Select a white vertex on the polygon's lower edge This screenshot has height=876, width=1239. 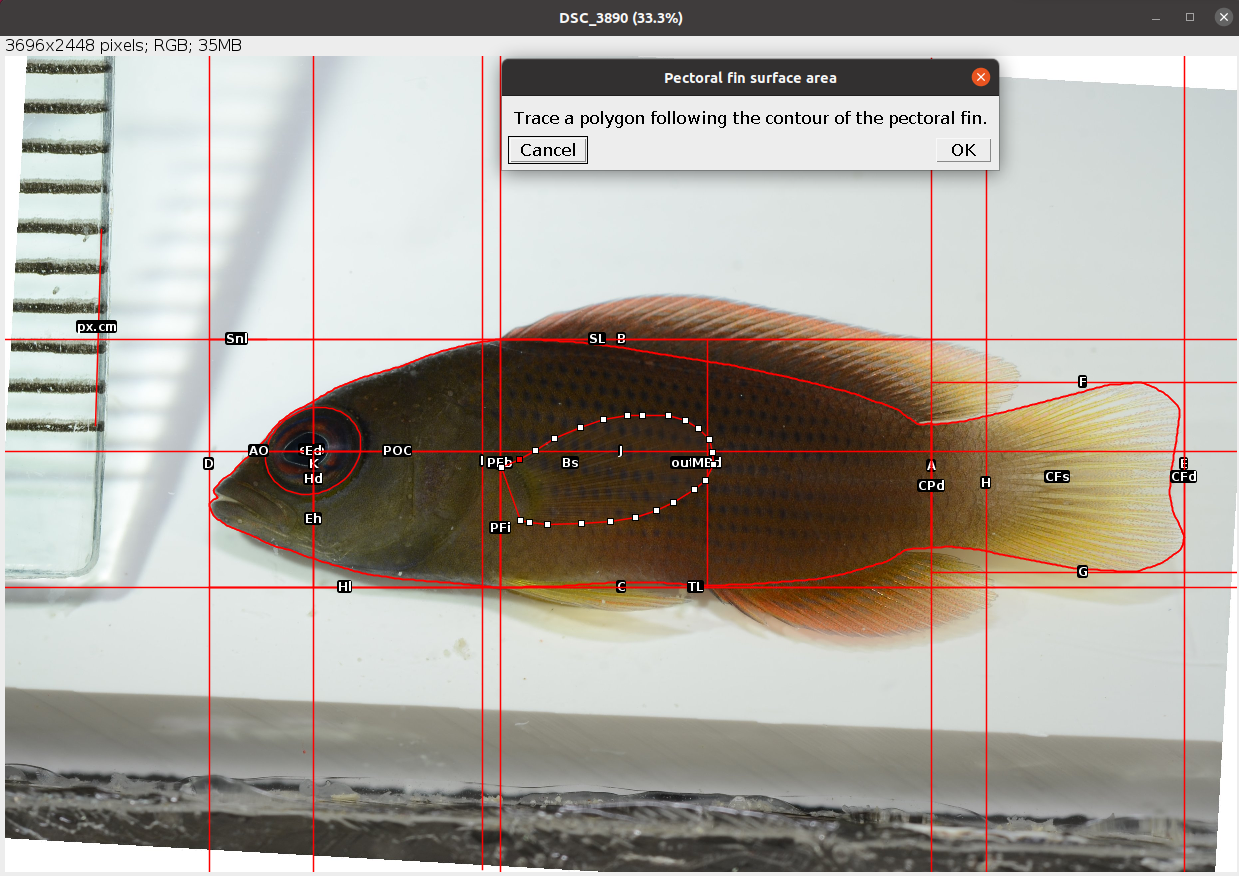581,521
